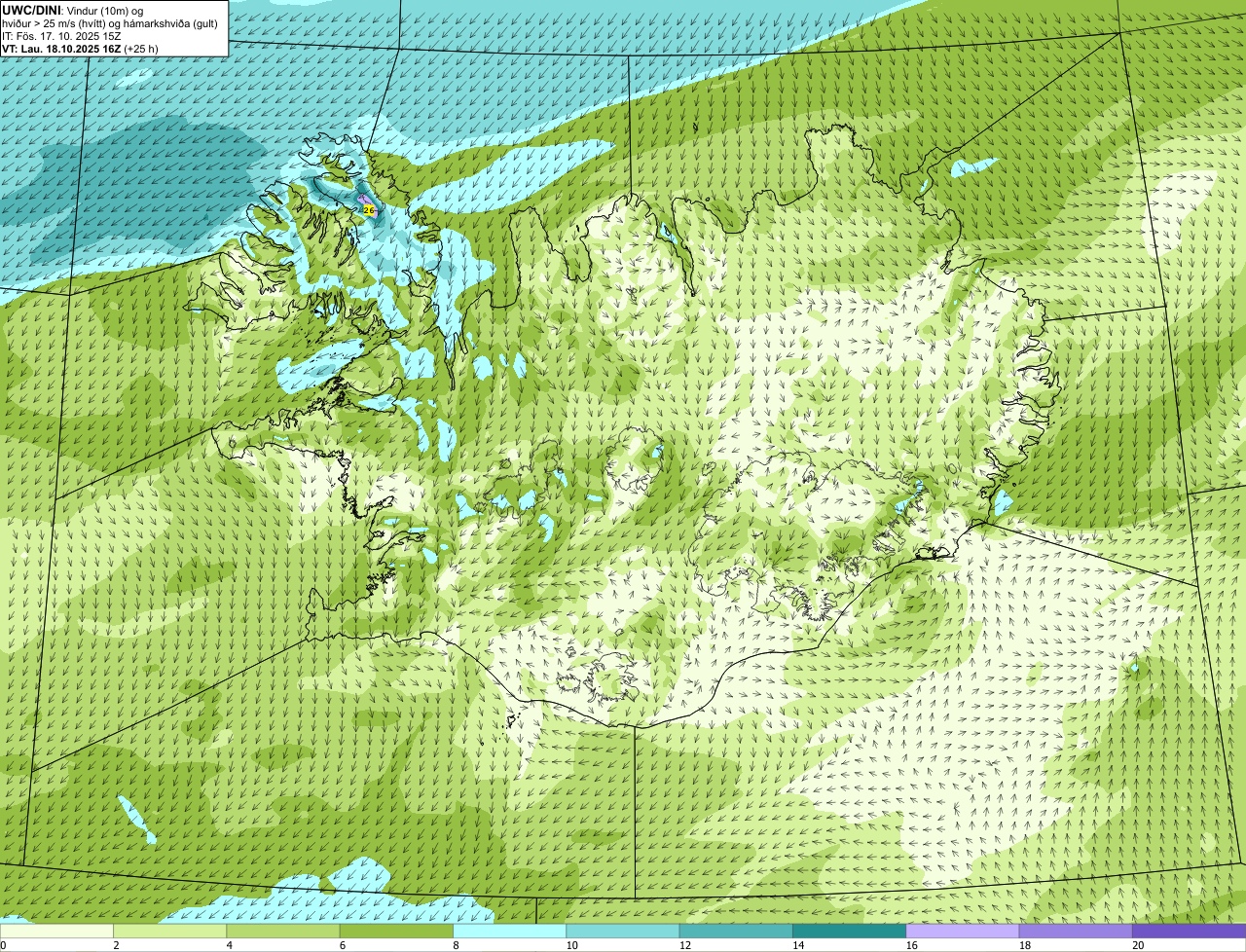
Task: Select the 14–16 m/s dark teal legend color
Action: click(x=850, y=931)
